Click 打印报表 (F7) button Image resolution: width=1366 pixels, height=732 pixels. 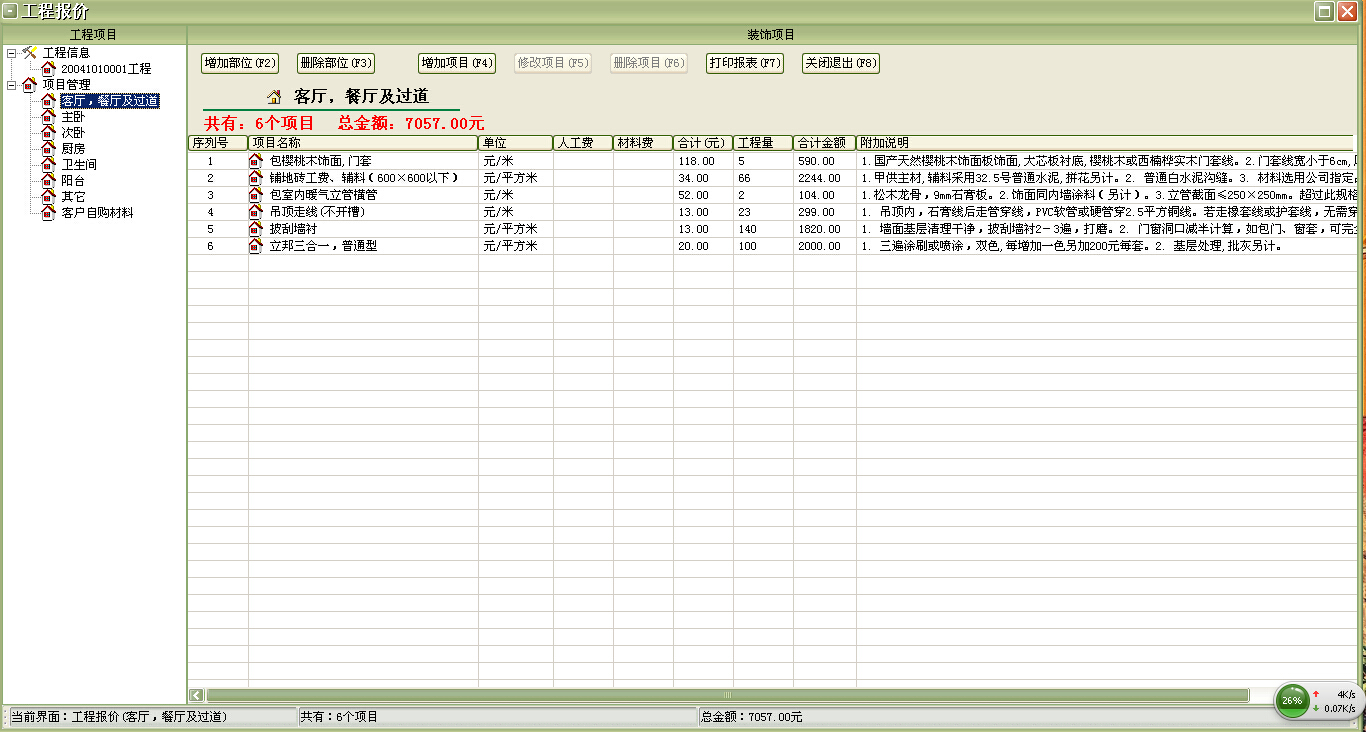(x=745, y=63)
